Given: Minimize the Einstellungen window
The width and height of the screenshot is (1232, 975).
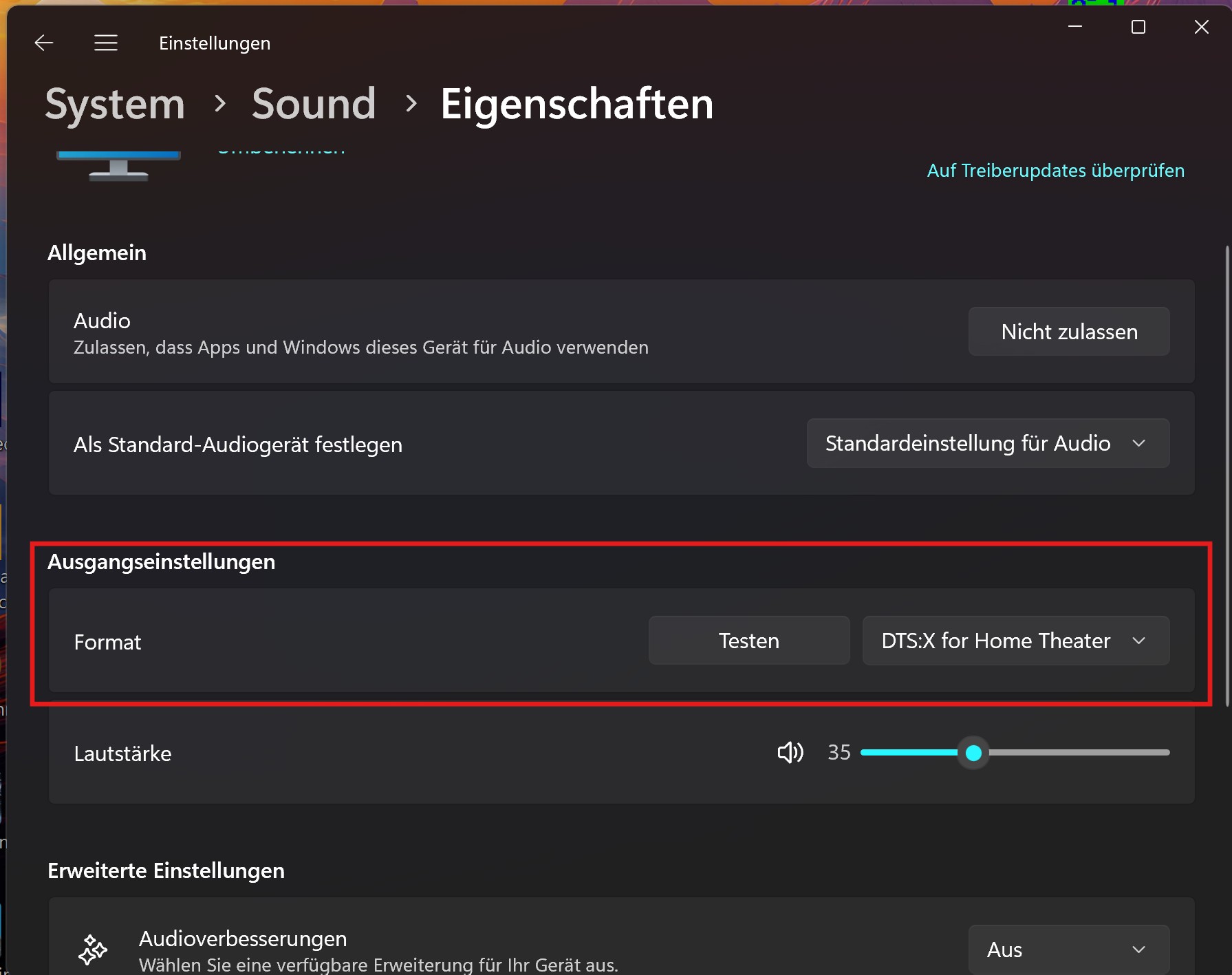Looking at the screenshot, I should [1075, 27].
